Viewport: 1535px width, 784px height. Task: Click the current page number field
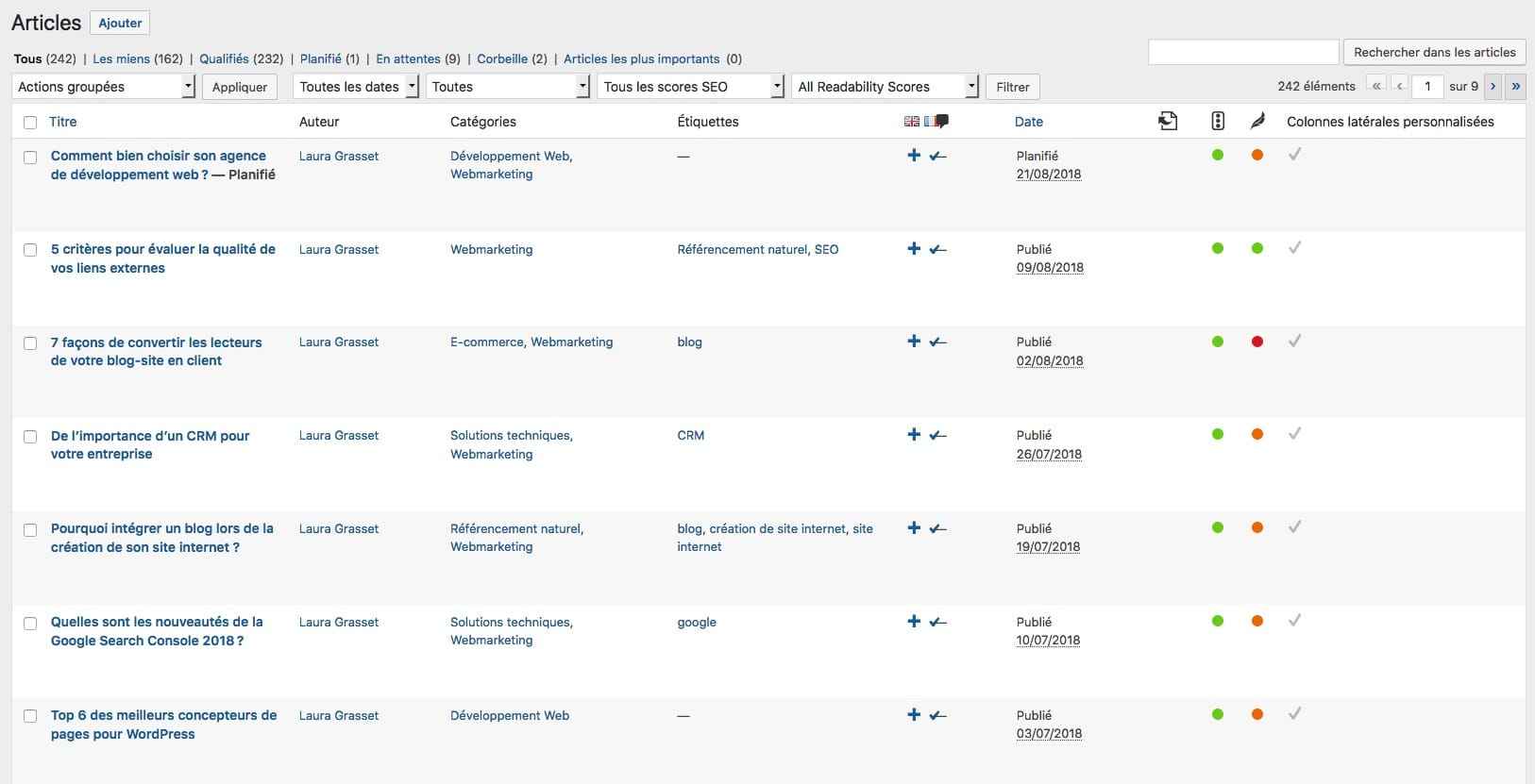(1427, 86)
